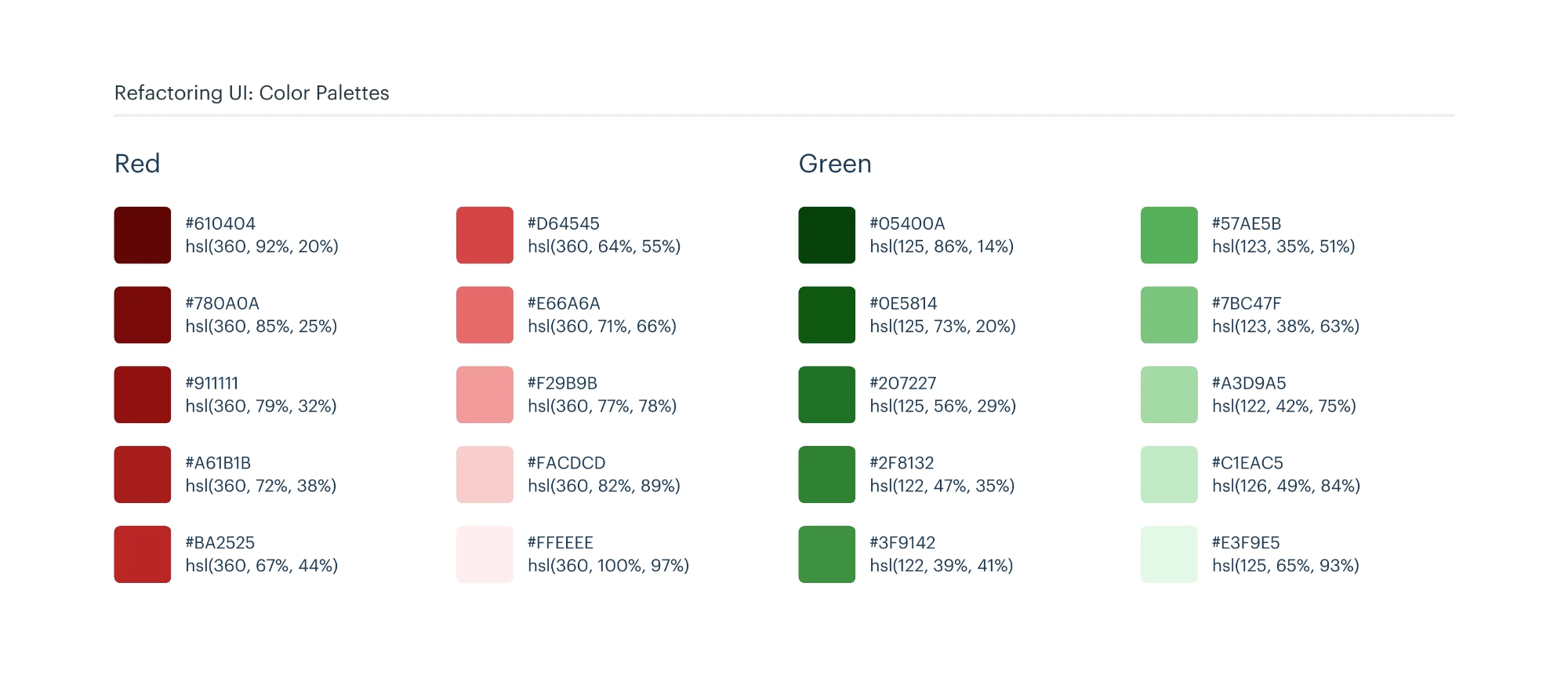The image size is (1568, 677).
Task: Select the #780A0A red swatch
Action: [143, 315]
